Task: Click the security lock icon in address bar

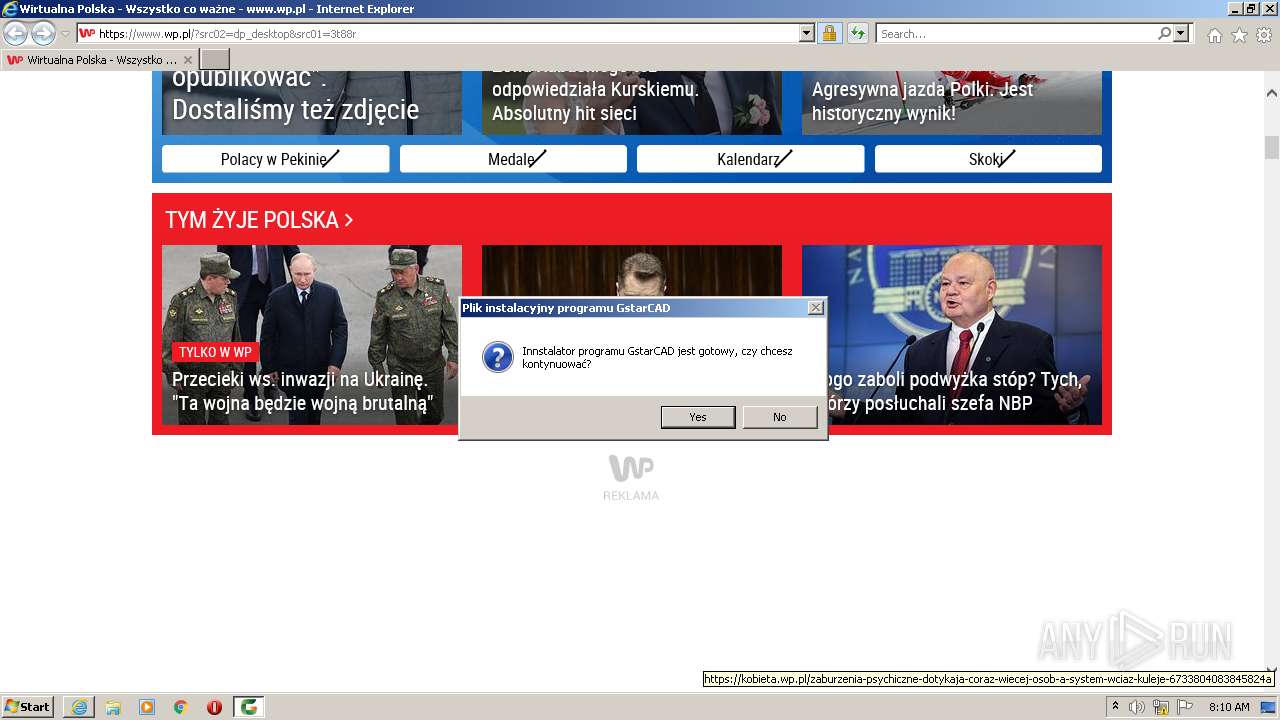Action: (x=829, y=34)
